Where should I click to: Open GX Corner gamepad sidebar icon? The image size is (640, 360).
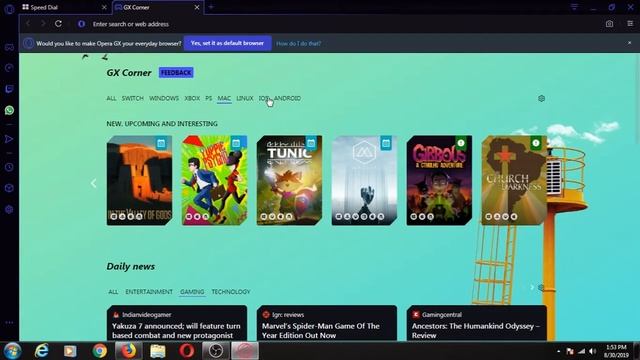(x=9, y=47)
